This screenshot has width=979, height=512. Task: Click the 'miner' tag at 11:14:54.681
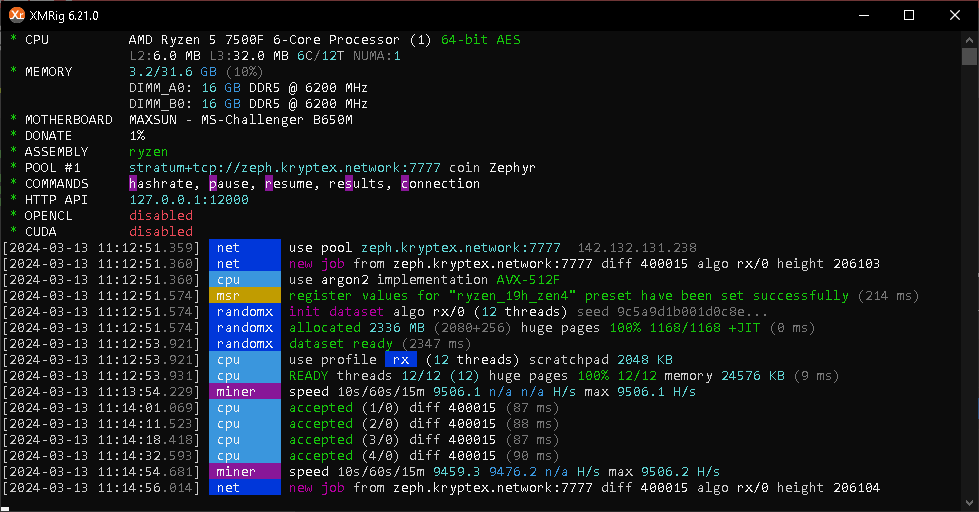[x=245, y=471]
